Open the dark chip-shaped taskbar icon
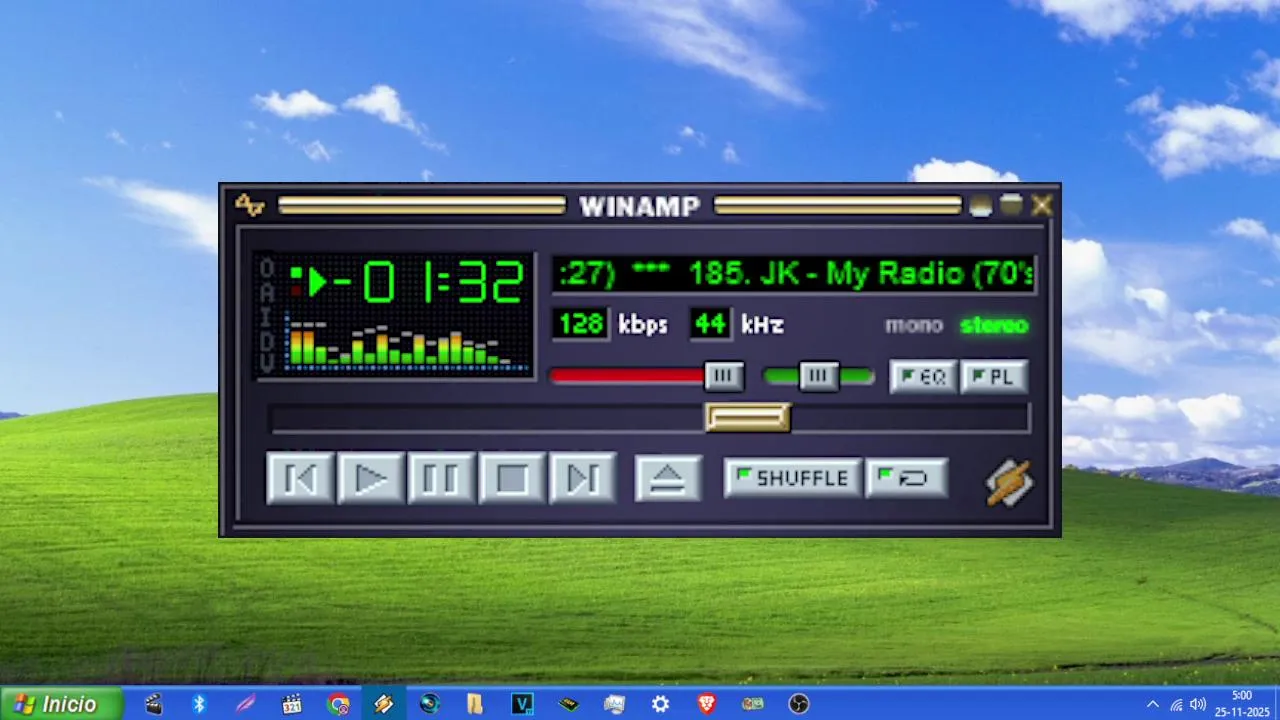Image resolution: width=1280 pixels, height=720 pixels. click(x=568, y=704)
